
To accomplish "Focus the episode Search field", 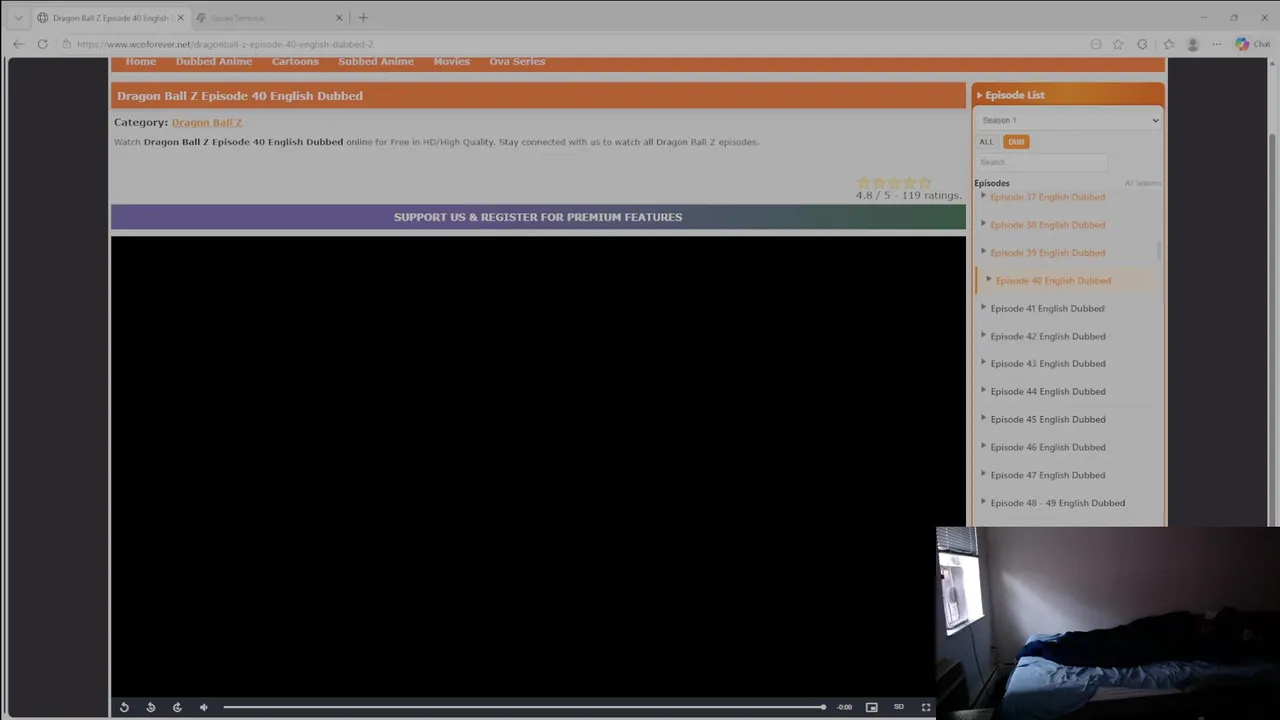I will click(1042, 162).
